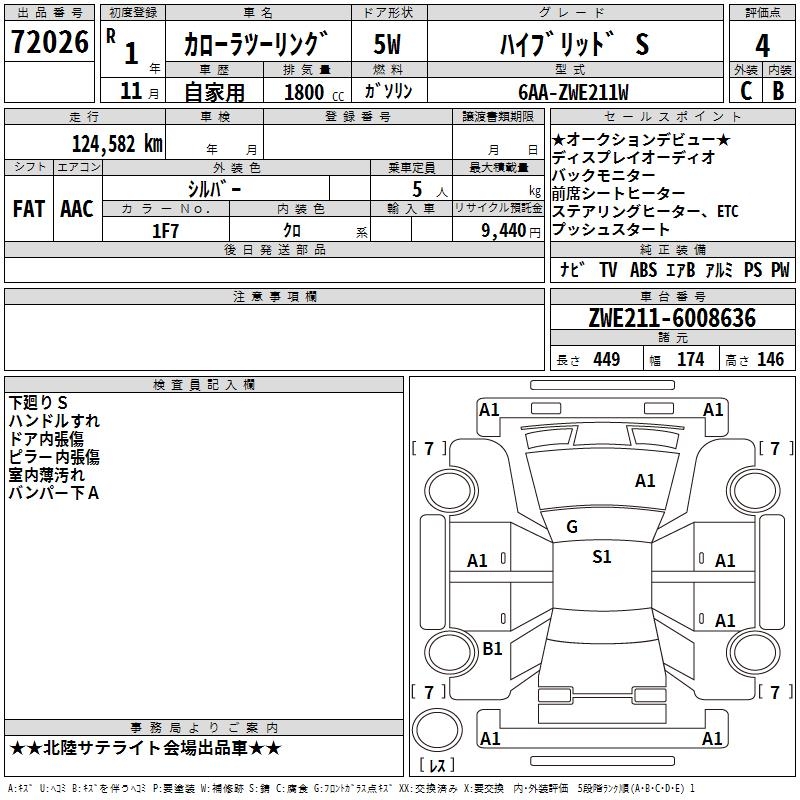800x800 pixels.
Task: Click the registration month 11 月
Action: click(x=139, y=91)
